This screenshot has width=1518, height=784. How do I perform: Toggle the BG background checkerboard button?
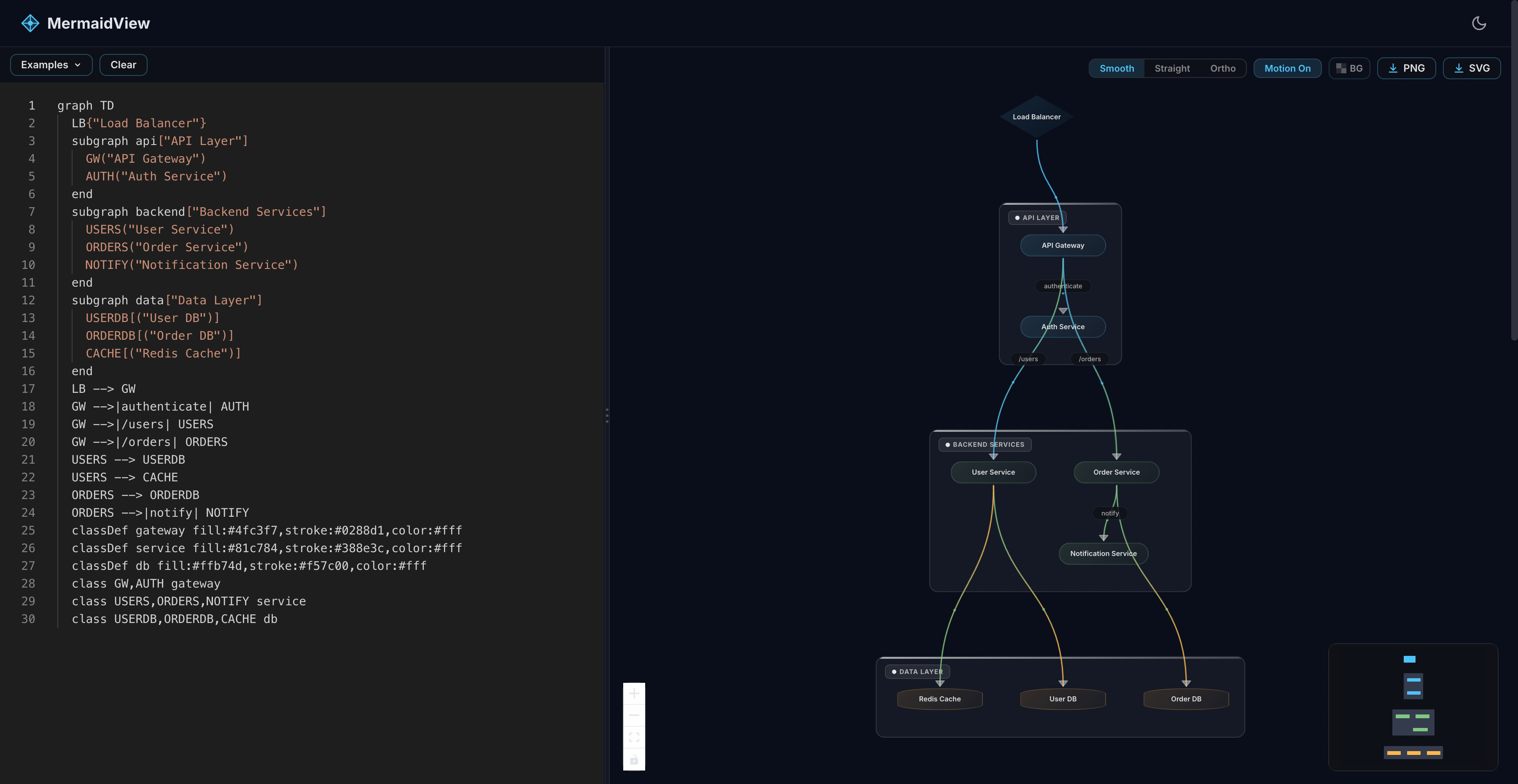coord(1349,68)
